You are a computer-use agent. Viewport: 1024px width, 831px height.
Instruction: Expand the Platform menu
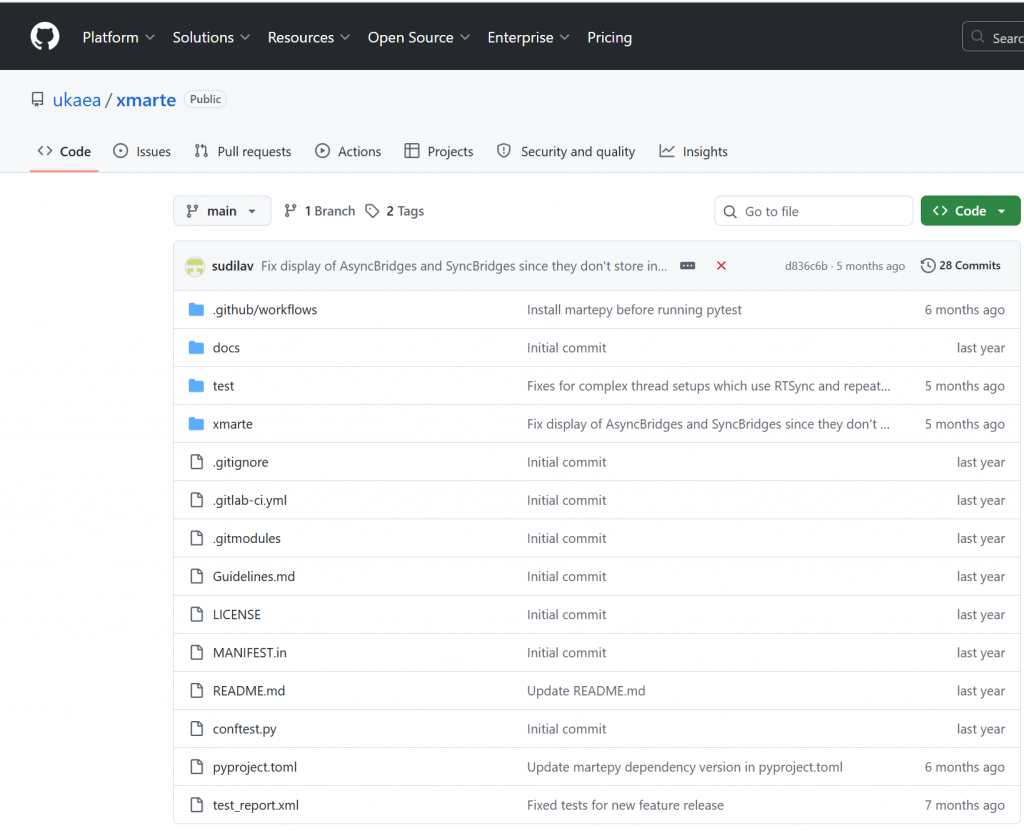pyautogui.click(x=118, y=37)
